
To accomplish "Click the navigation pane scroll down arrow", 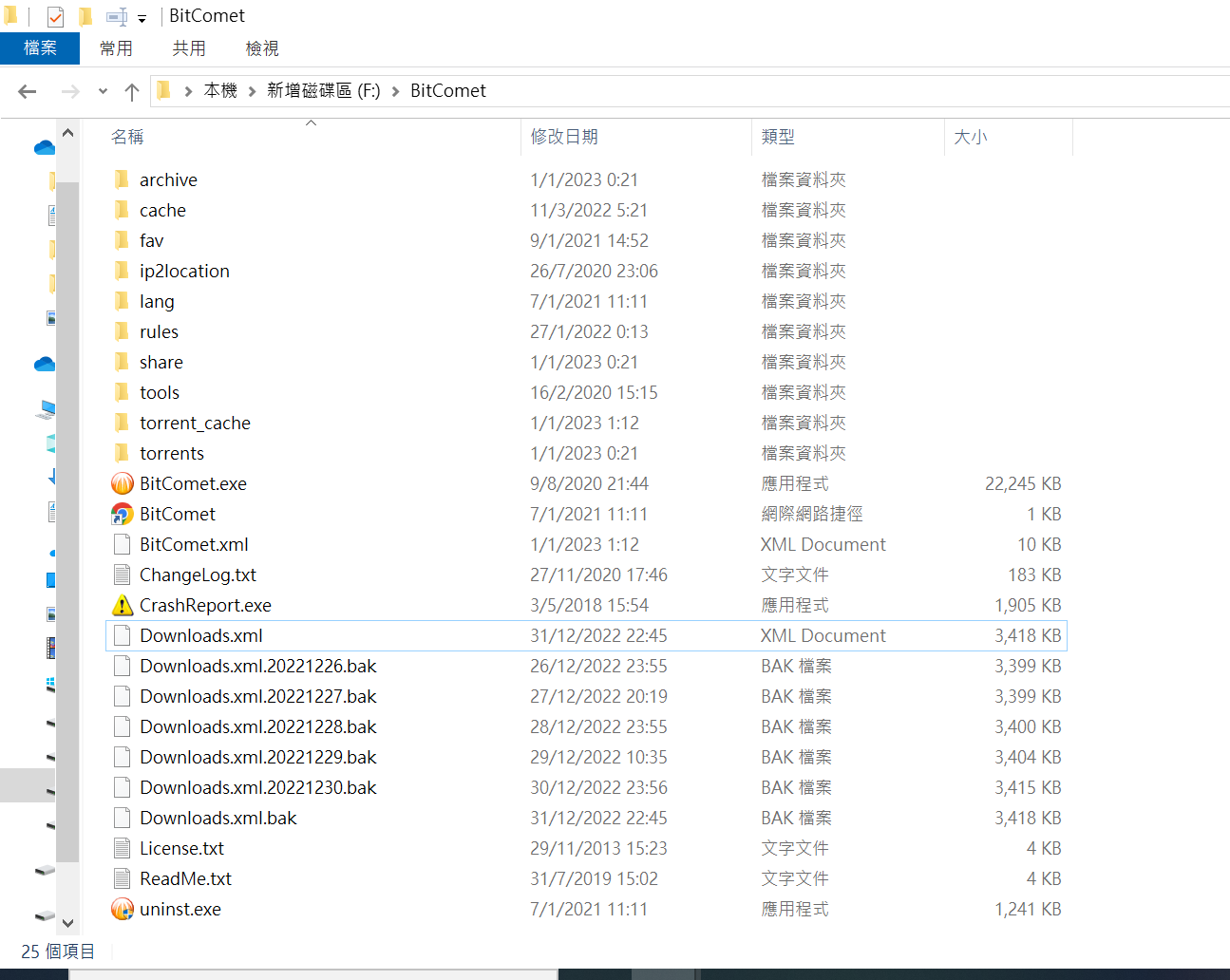I will click(67, 922).
